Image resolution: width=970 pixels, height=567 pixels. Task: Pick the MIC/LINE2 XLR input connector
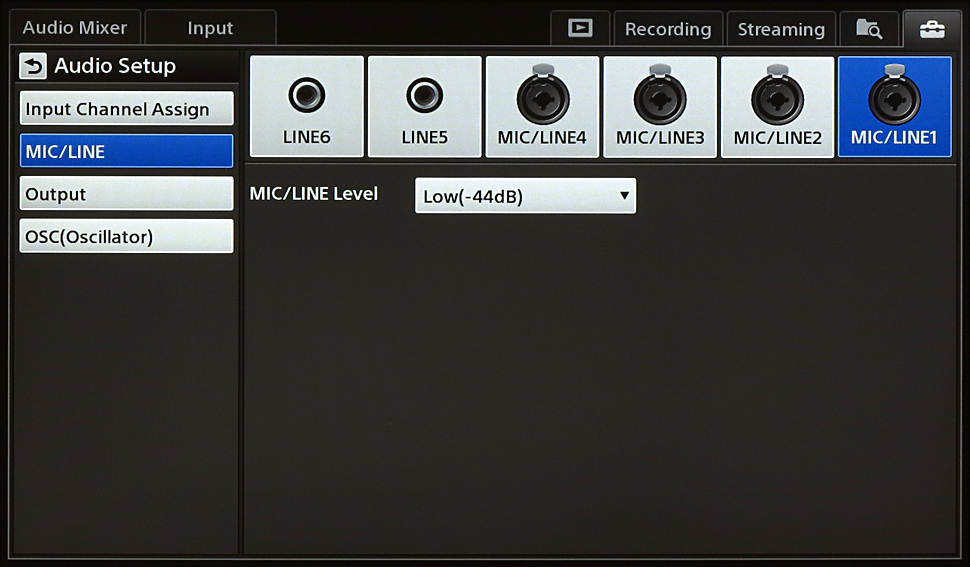pyautogui.click(x=777, y=107)
